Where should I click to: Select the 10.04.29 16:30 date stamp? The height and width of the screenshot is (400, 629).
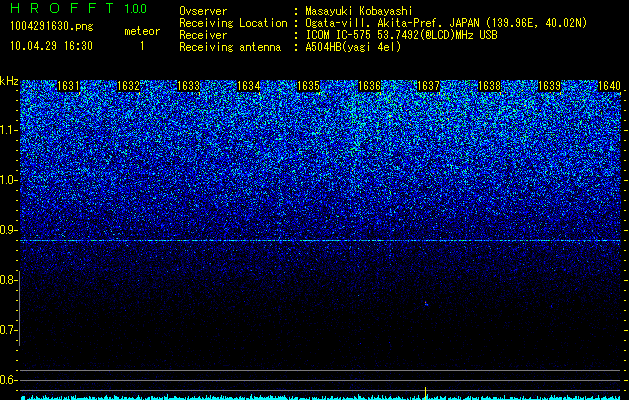tap(51, 46)
